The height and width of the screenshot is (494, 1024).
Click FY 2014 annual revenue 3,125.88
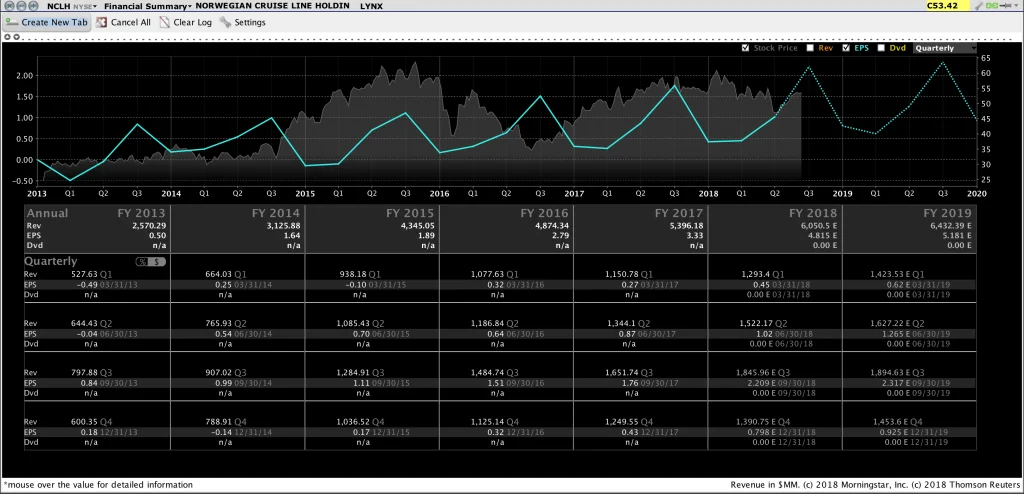pyautogui.click(x=283, y=225)
